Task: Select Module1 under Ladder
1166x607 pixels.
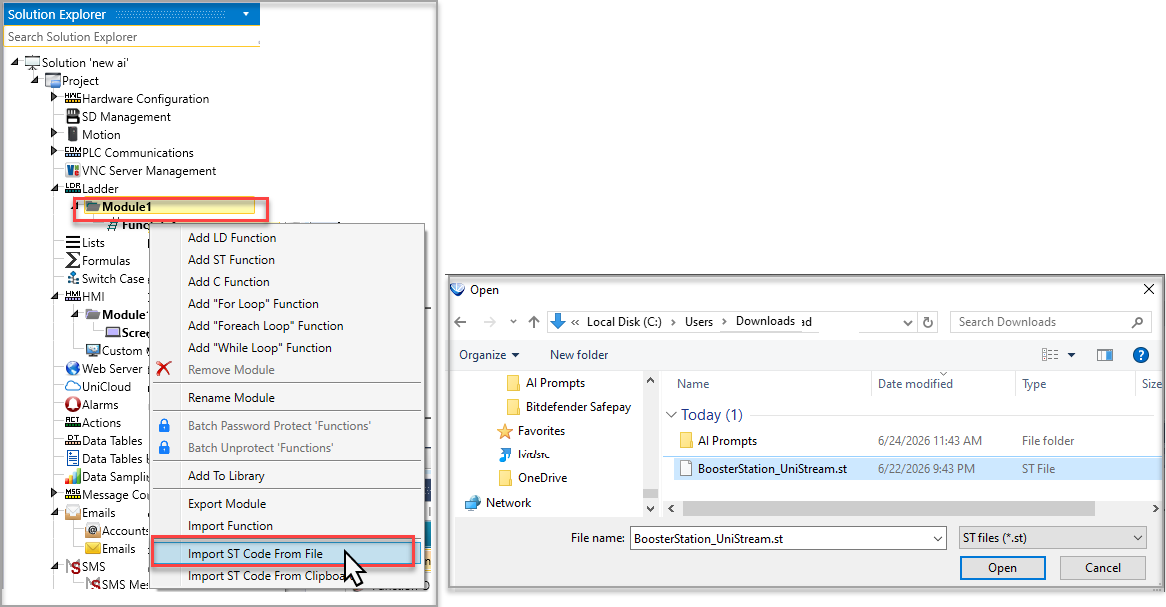Action: coord(126,207)
